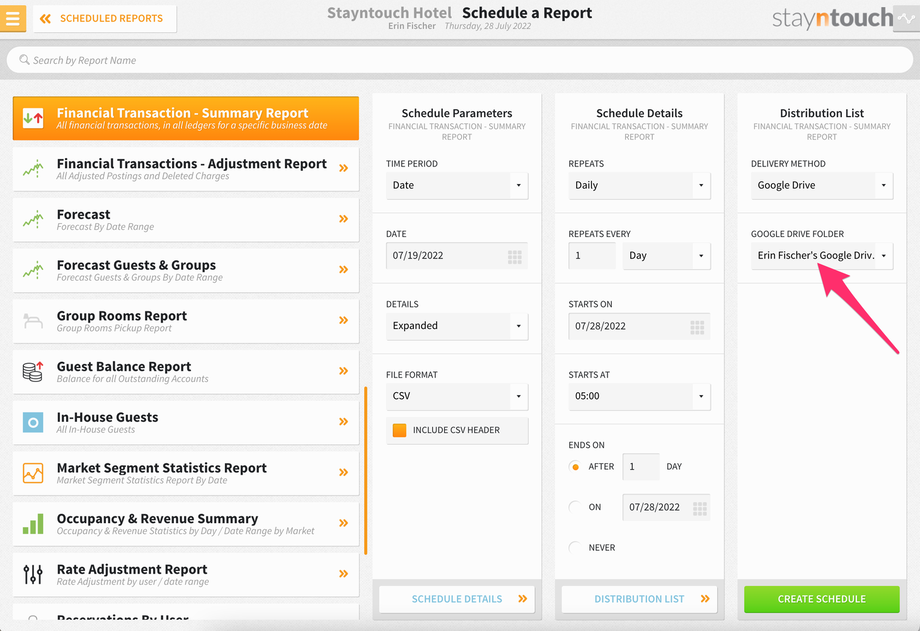Open the Starts On calendar icon

point(697,327)
